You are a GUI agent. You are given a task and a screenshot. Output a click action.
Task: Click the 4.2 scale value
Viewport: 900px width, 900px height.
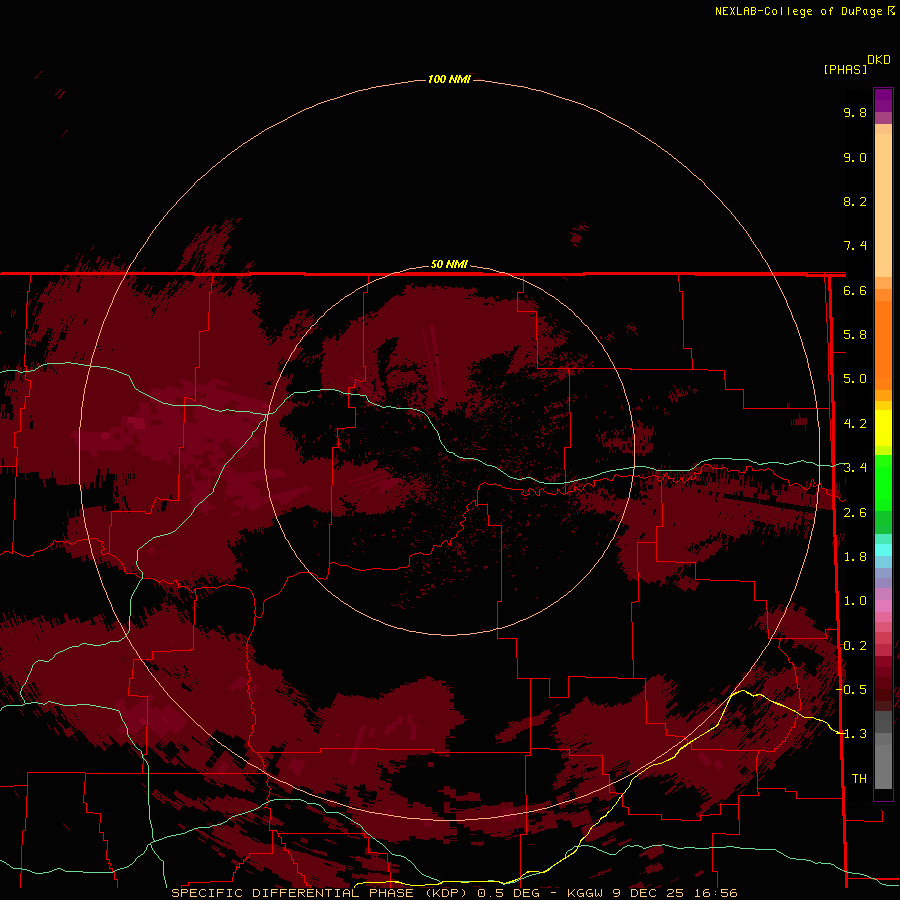(855, 424)
